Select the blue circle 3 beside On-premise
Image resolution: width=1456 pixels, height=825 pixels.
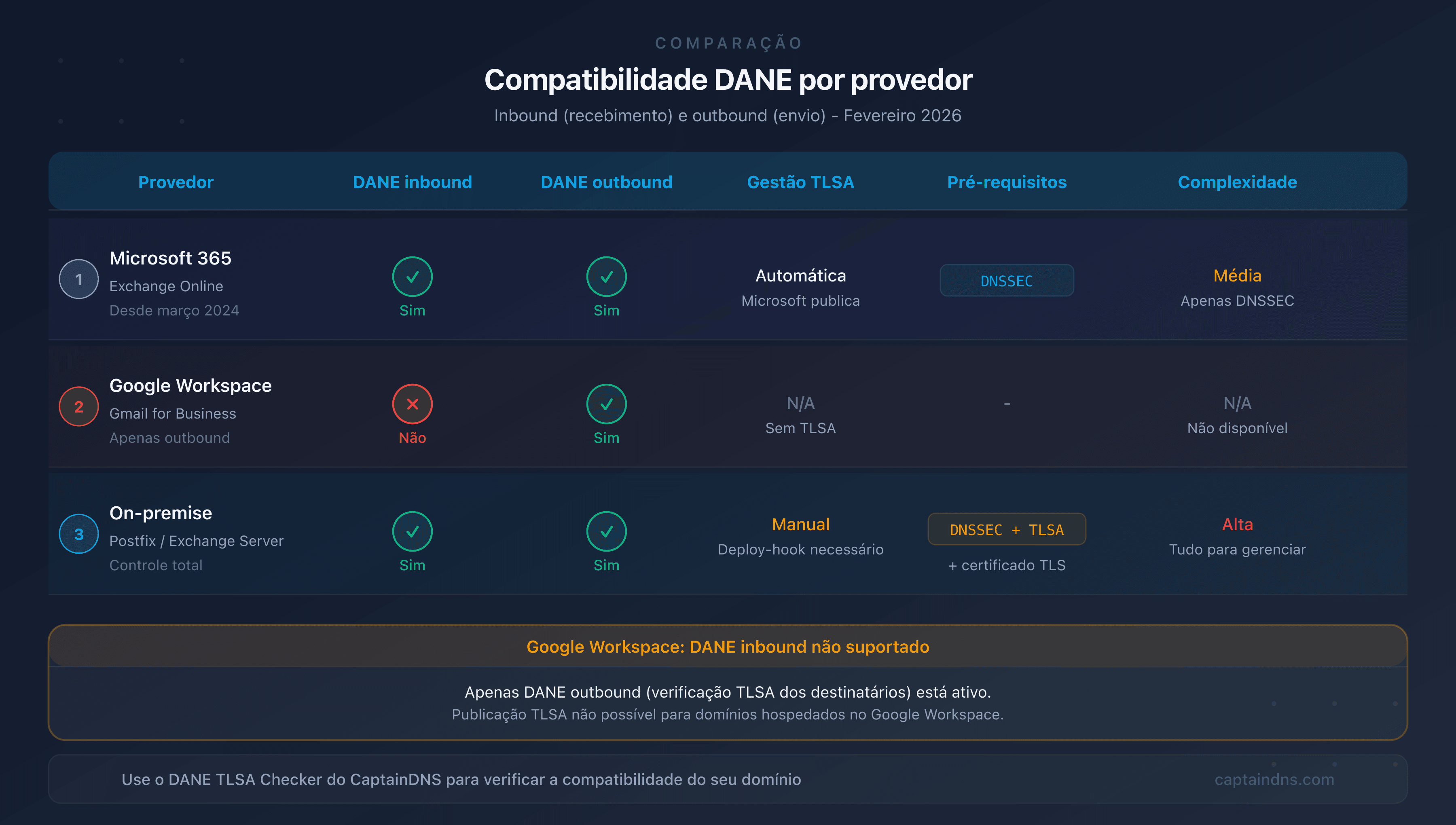79,533
